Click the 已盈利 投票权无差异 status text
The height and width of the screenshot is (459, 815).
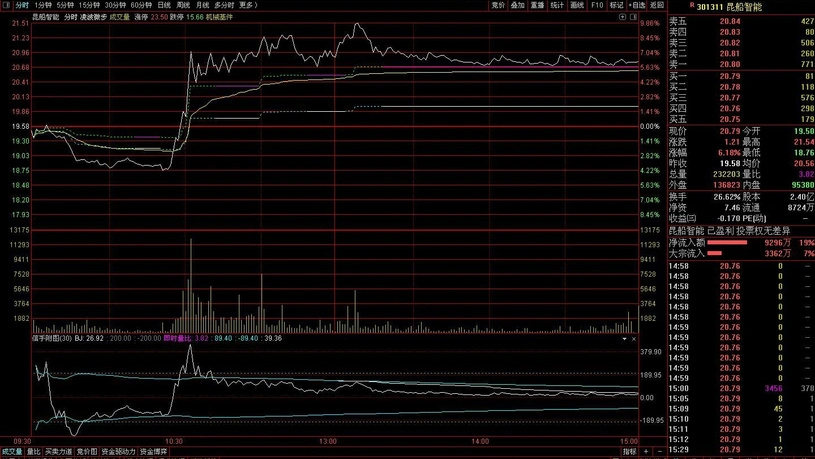pos(748,231)
